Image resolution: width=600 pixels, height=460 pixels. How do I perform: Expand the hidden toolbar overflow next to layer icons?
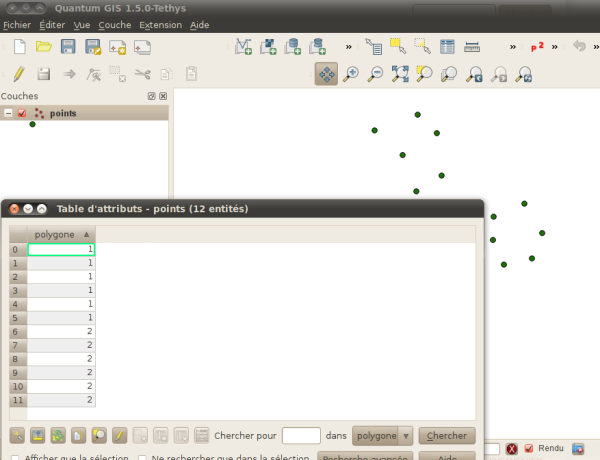[x=348, y=46]
